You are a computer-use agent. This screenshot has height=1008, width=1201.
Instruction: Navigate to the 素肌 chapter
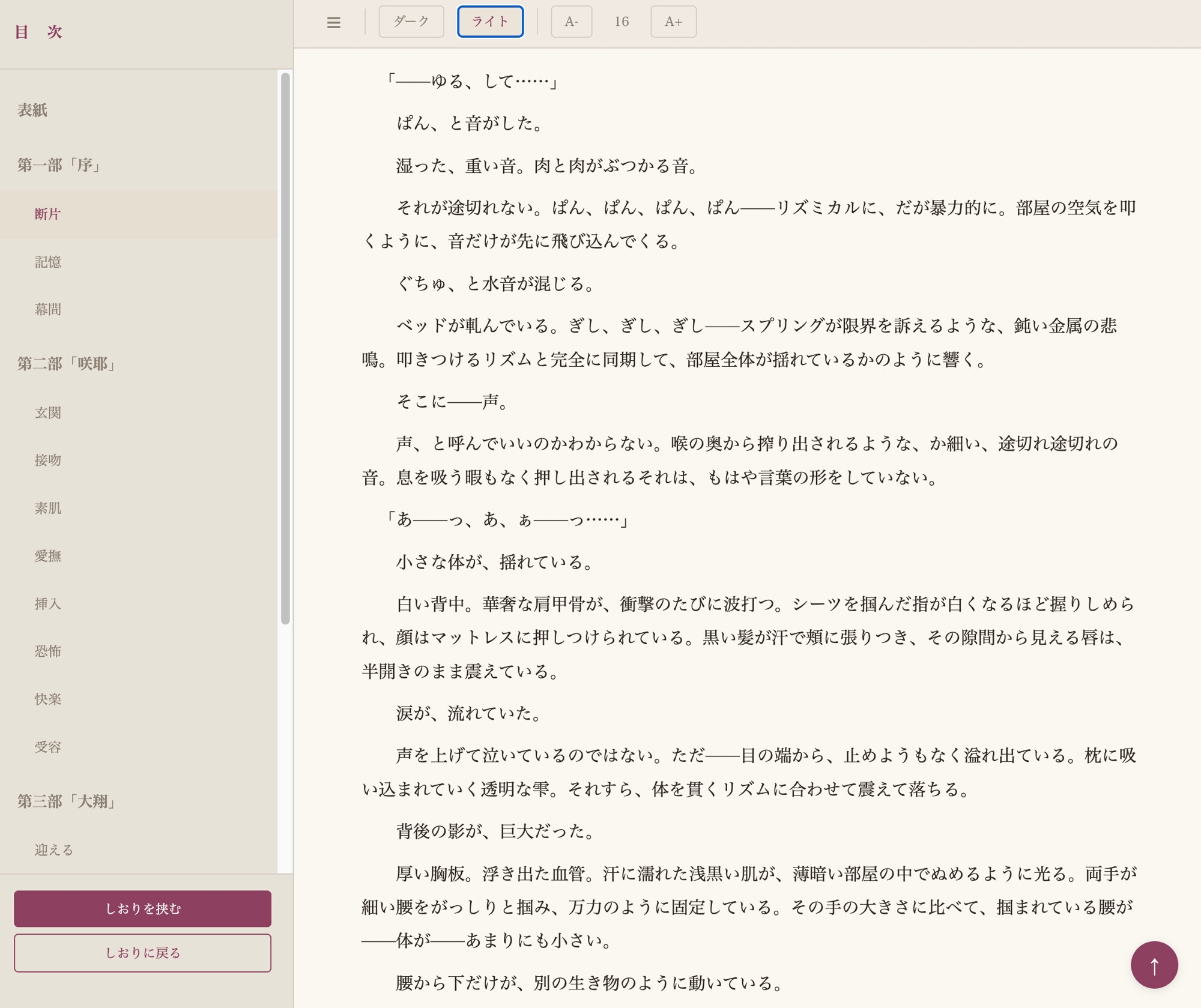tap(47, 508)
